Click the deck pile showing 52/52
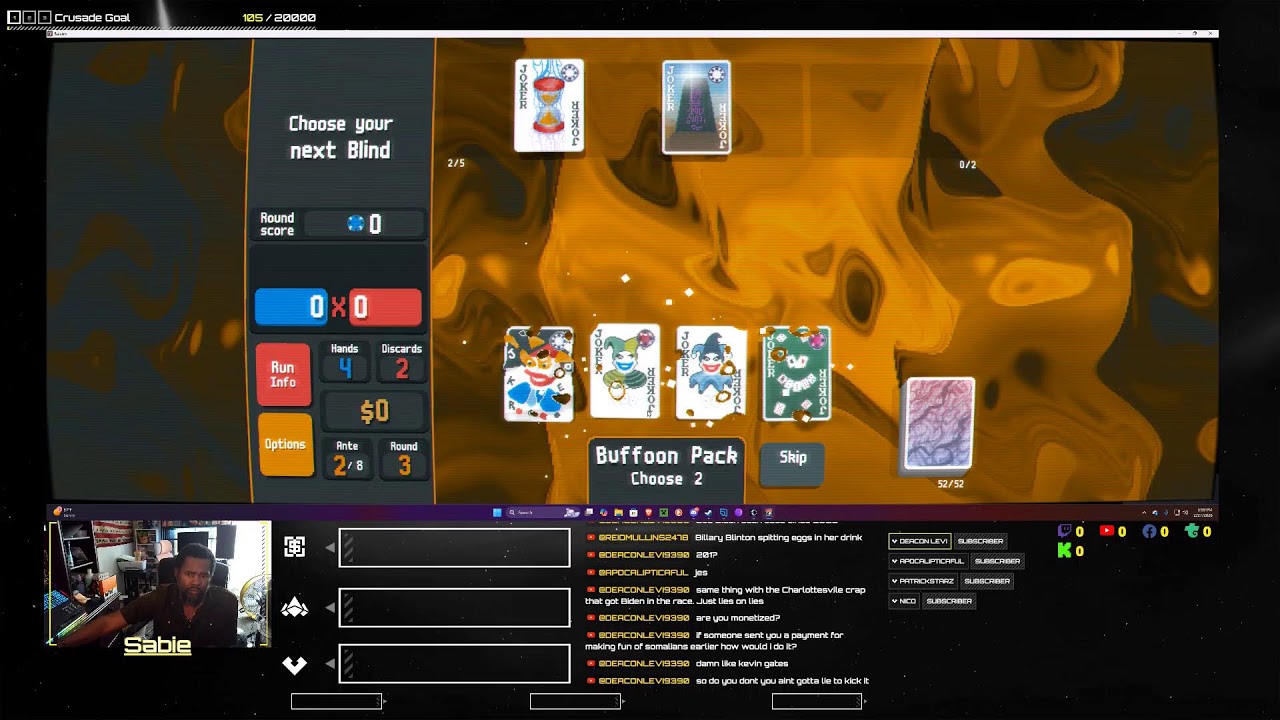 point(940,424)
